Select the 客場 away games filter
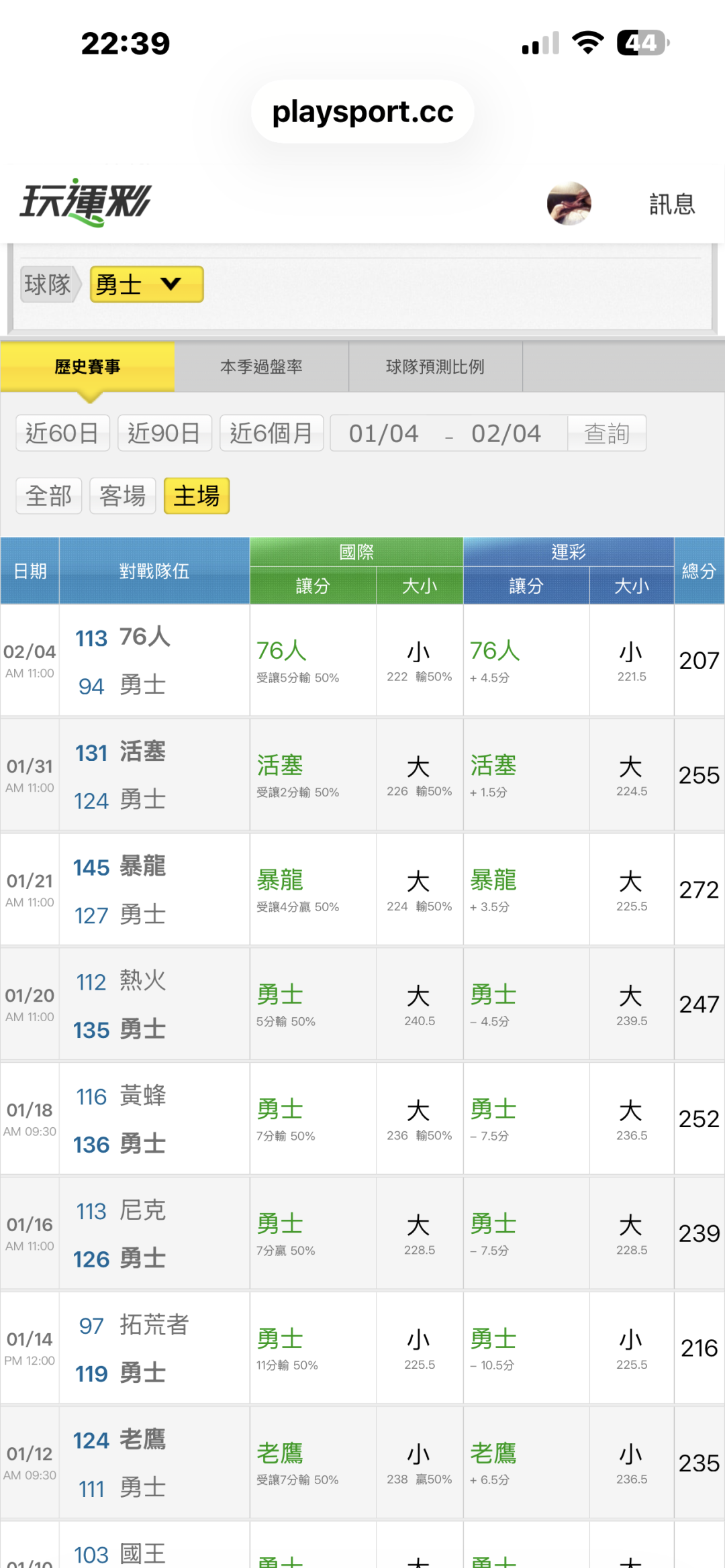Image resolution: width=725 pixels, height=1568 pixels. coord(123,496)
